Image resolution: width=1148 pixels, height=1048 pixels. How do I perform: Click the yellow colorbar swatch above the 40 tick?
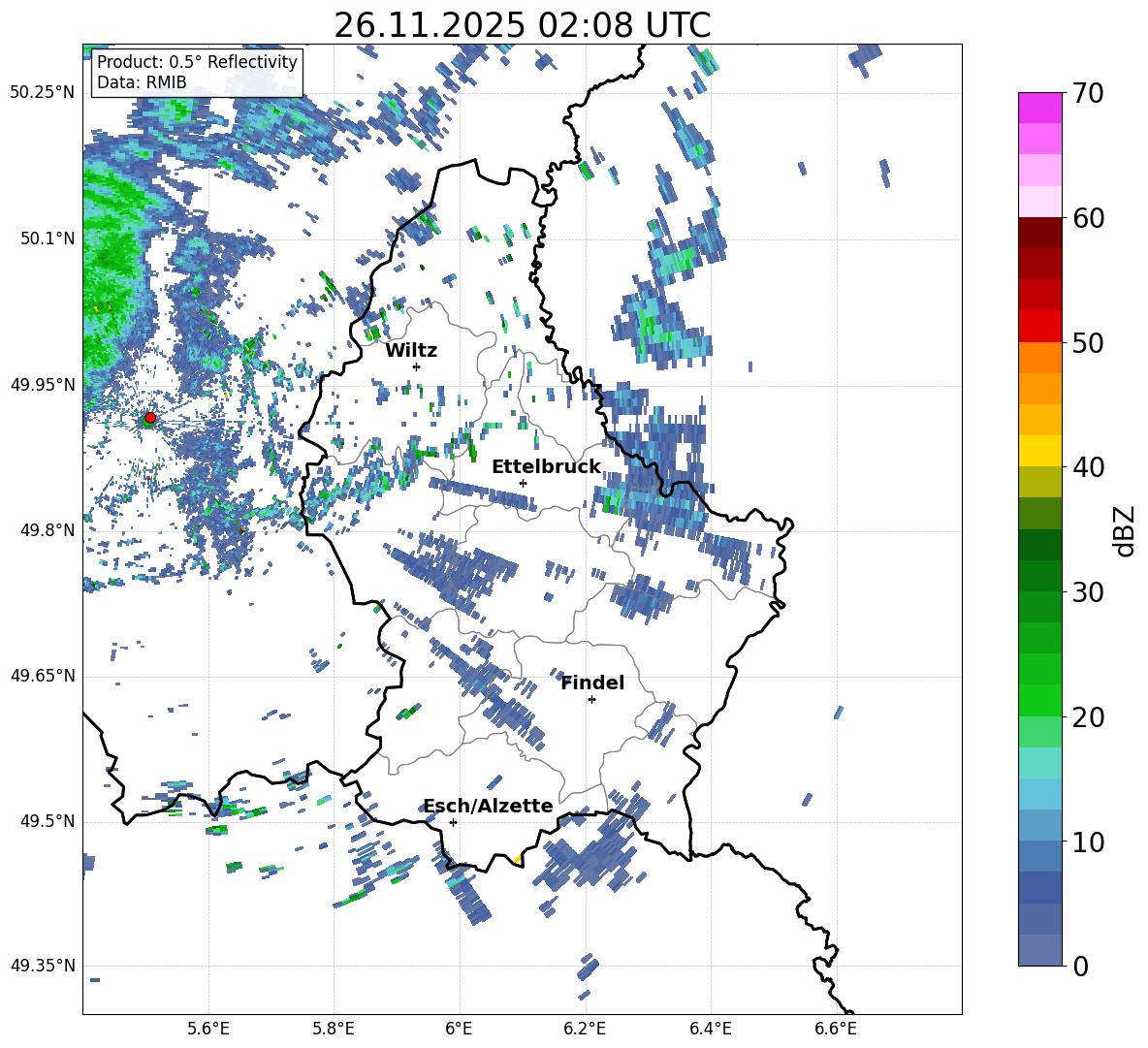(x=1039, y=451)
